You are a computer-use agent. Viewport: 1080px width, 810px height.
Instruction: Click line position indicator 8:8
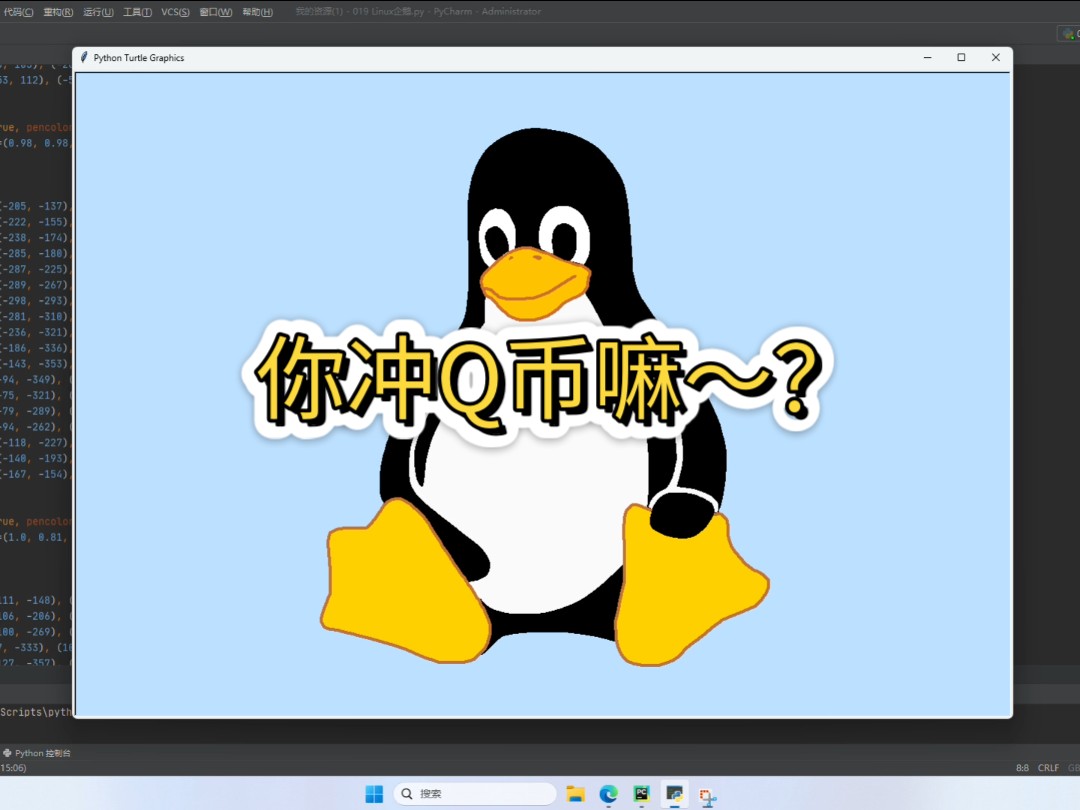point(1023,768)
